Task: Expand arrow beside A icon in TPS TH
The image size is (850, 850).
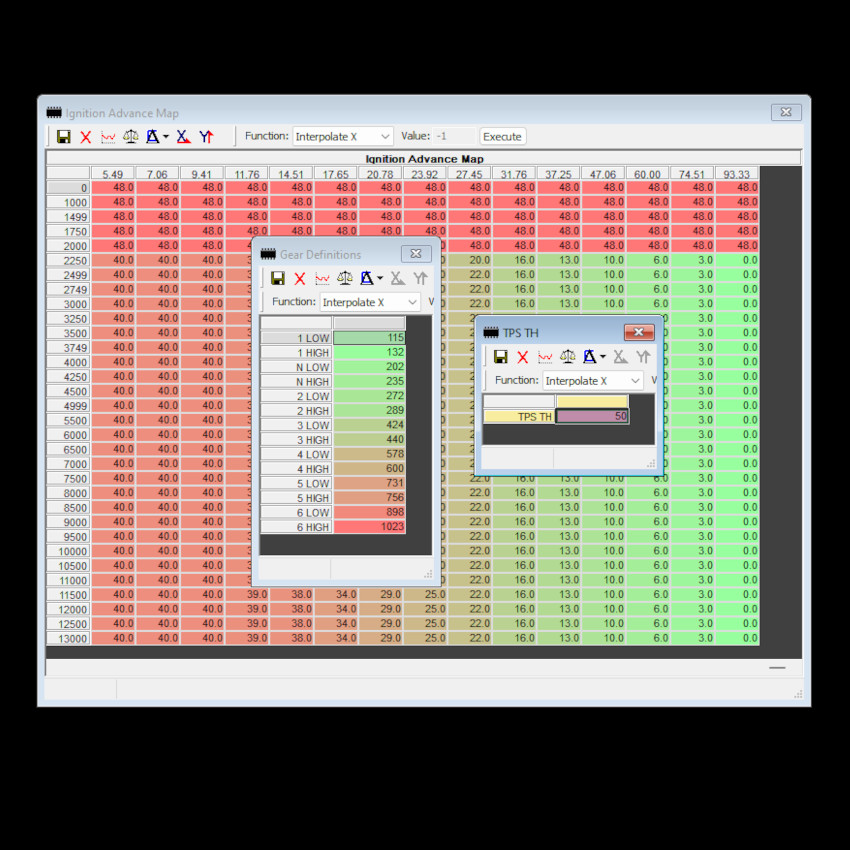Action: tap(603, 357)
